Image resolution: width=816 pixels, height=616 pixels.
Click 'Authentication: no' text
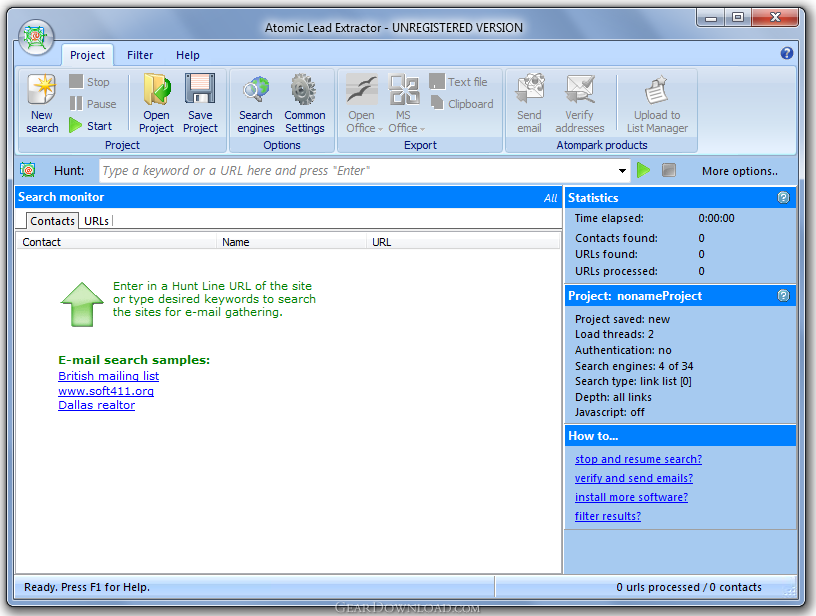(623, 350)
